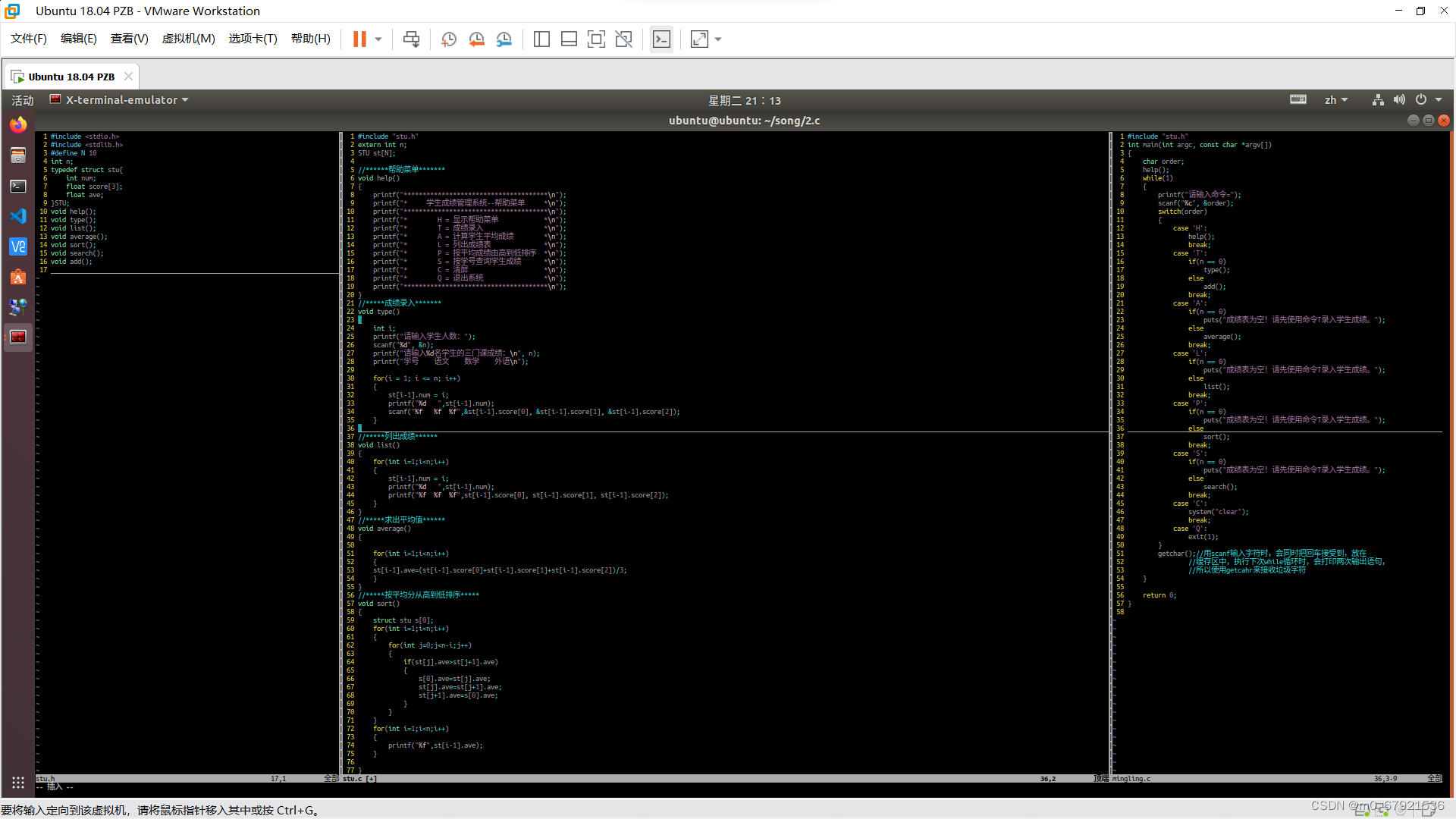Pause the virtual machine
This screenshot has width=1456, height=819.
(359, 39)
